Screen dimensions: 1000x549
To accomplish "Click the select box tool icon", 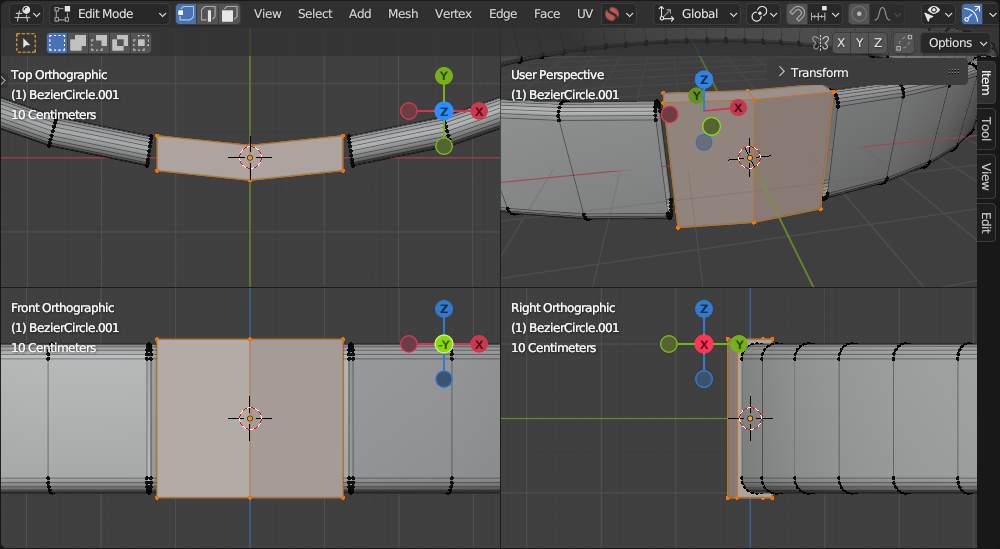I will [x=26, y=43].
